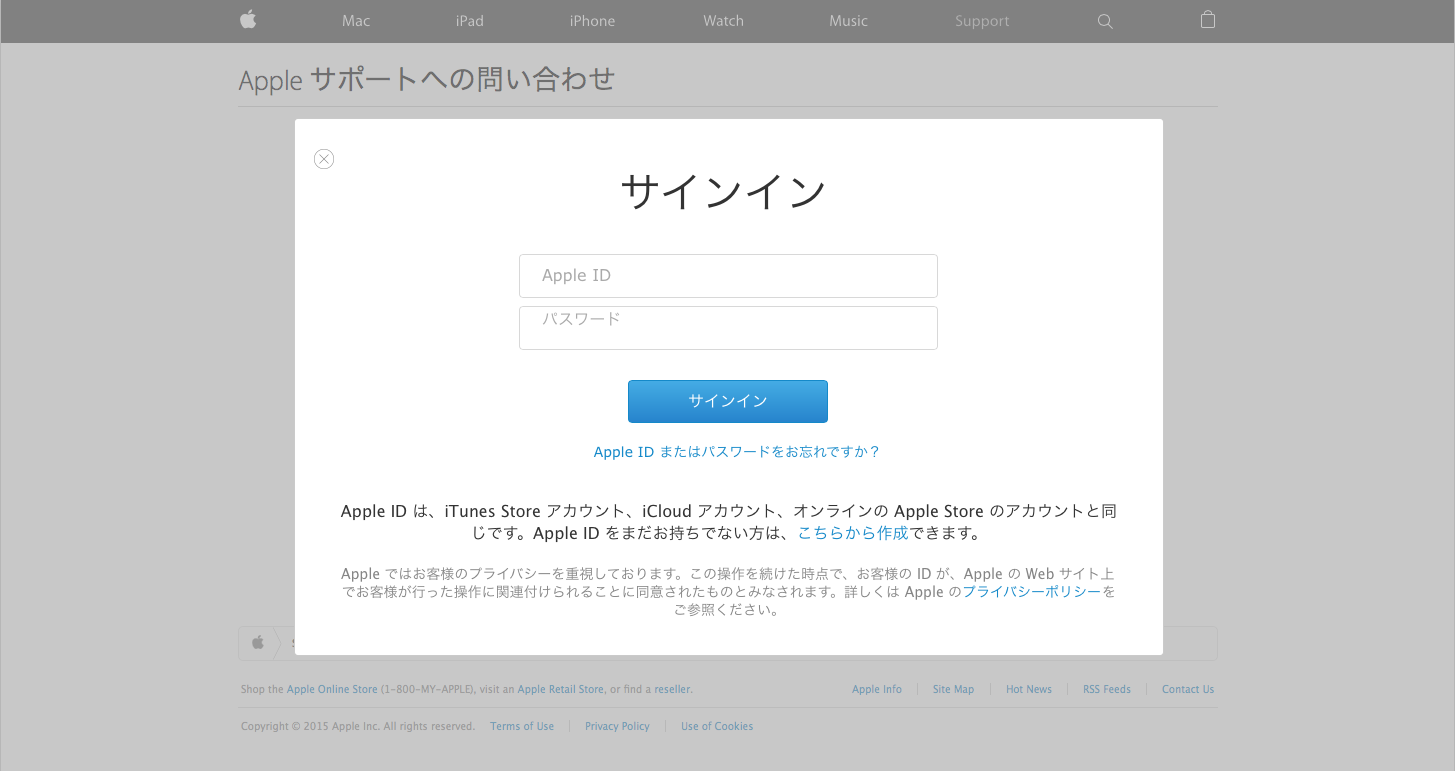
Task: Open the search magnifier icon
Action: tap(1105, 21)
